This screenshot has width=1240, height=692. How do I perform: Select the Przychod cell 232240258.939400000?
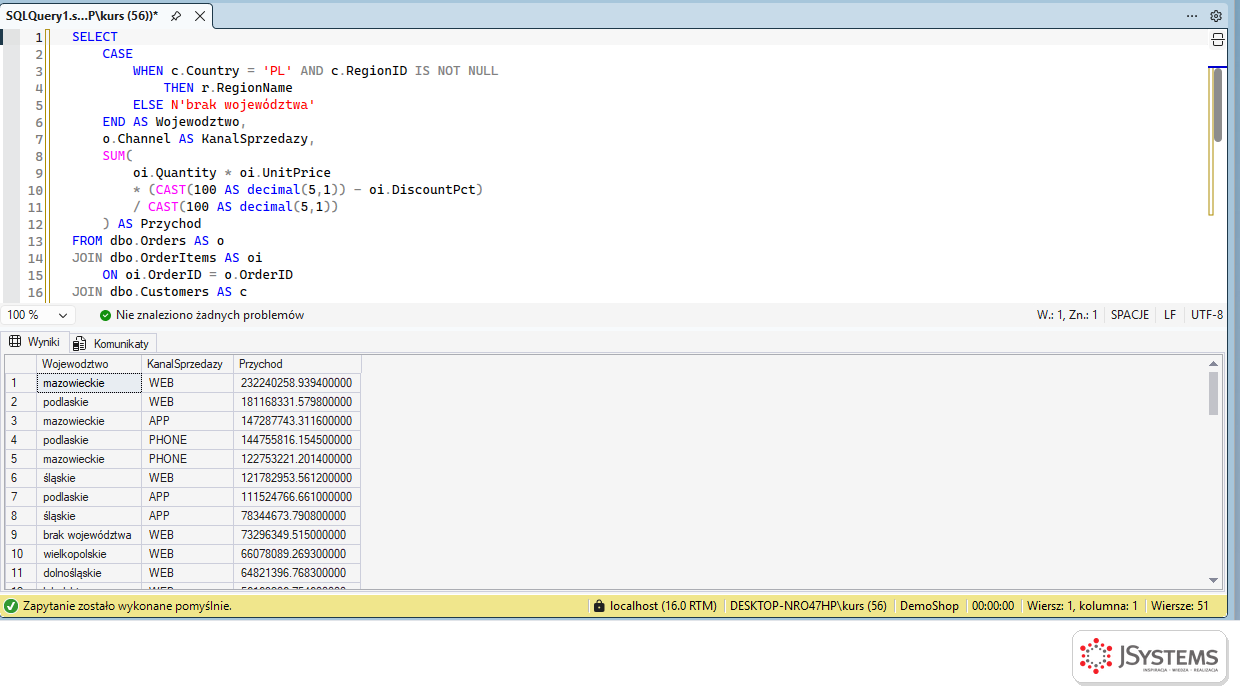tap(297, 383)
